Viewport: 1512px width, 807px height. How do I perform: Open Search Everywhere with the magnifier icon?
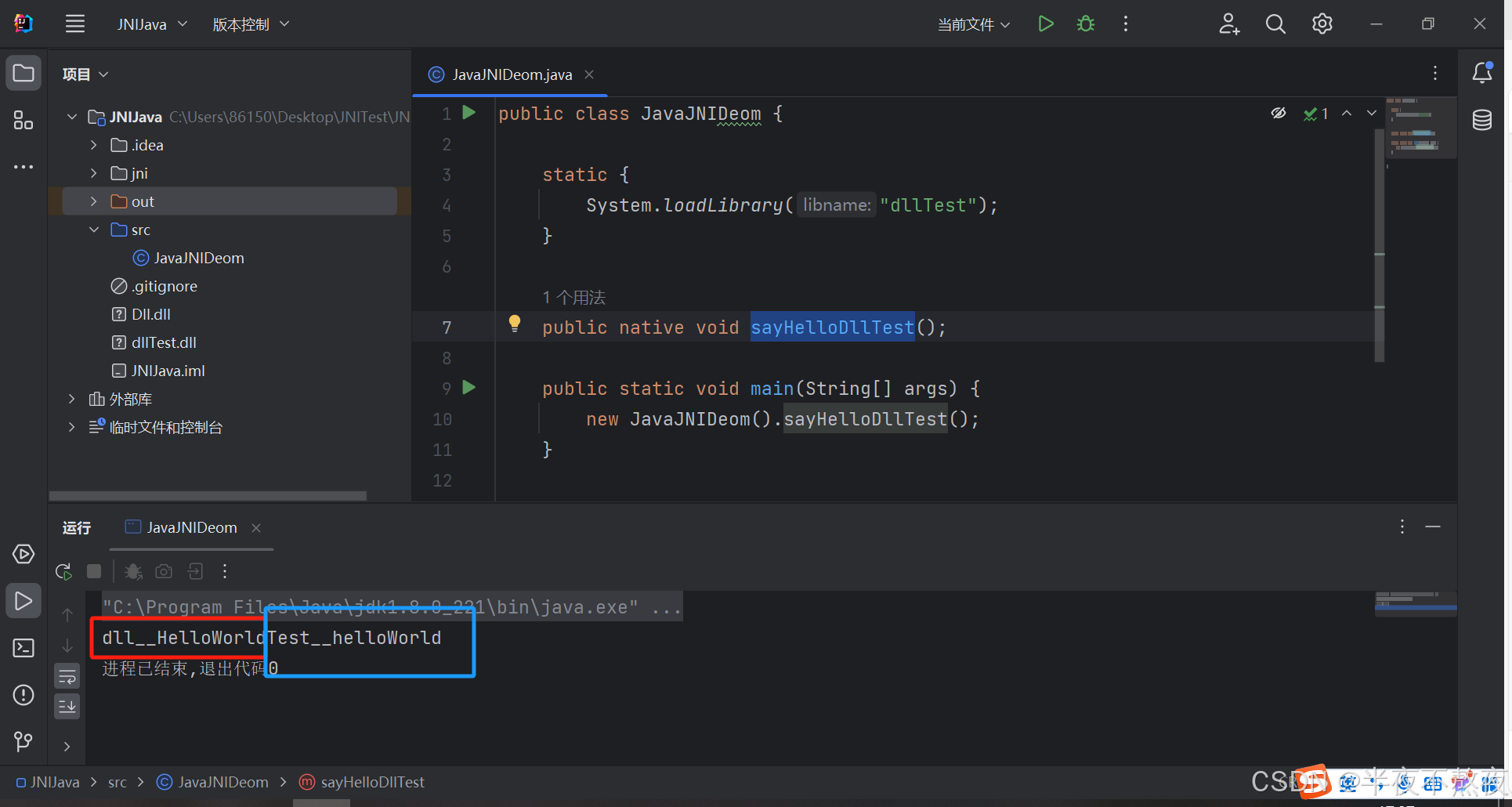coord(1275,24)
